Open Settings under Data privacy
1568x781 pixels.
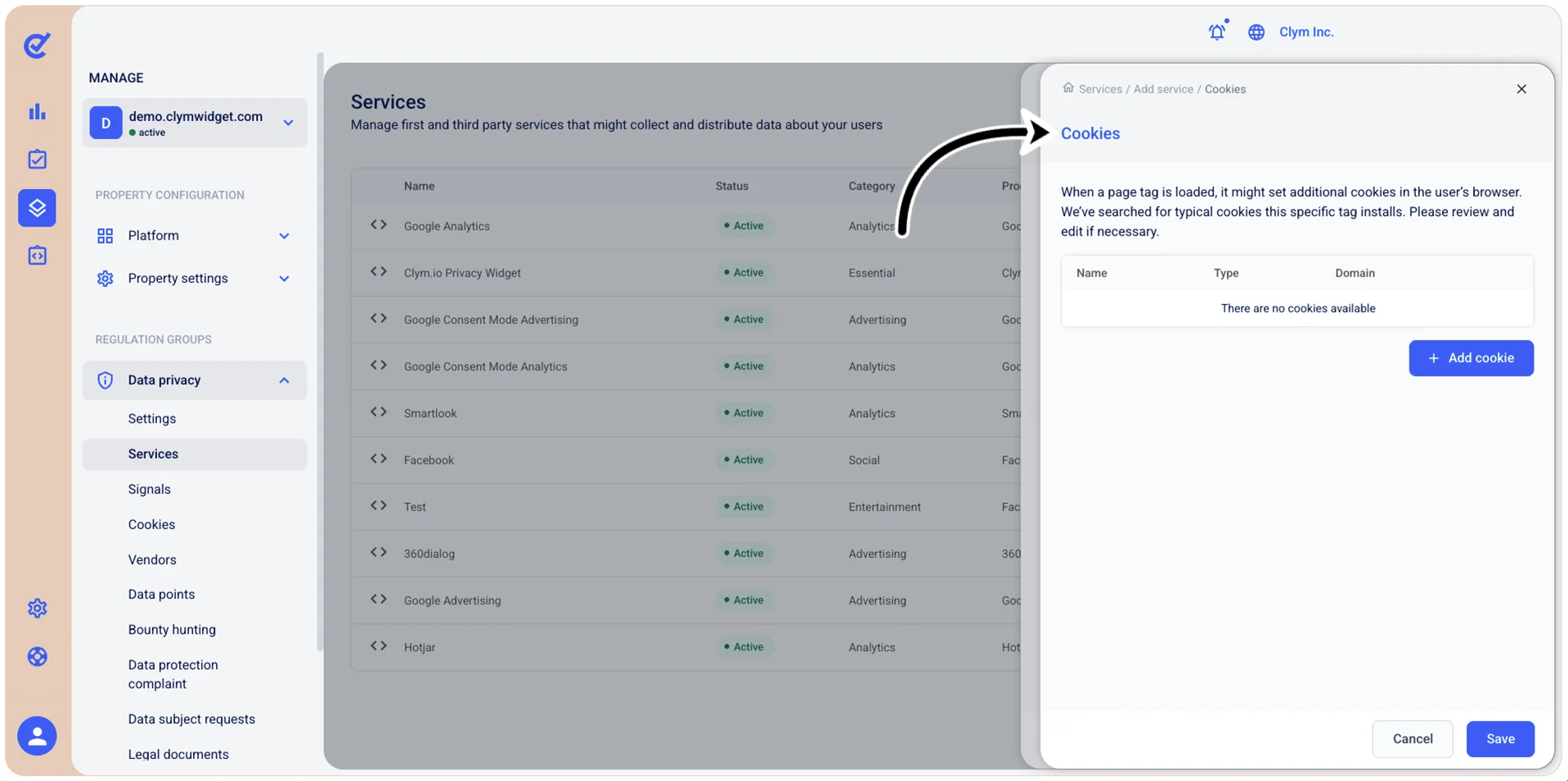point(152,419)
